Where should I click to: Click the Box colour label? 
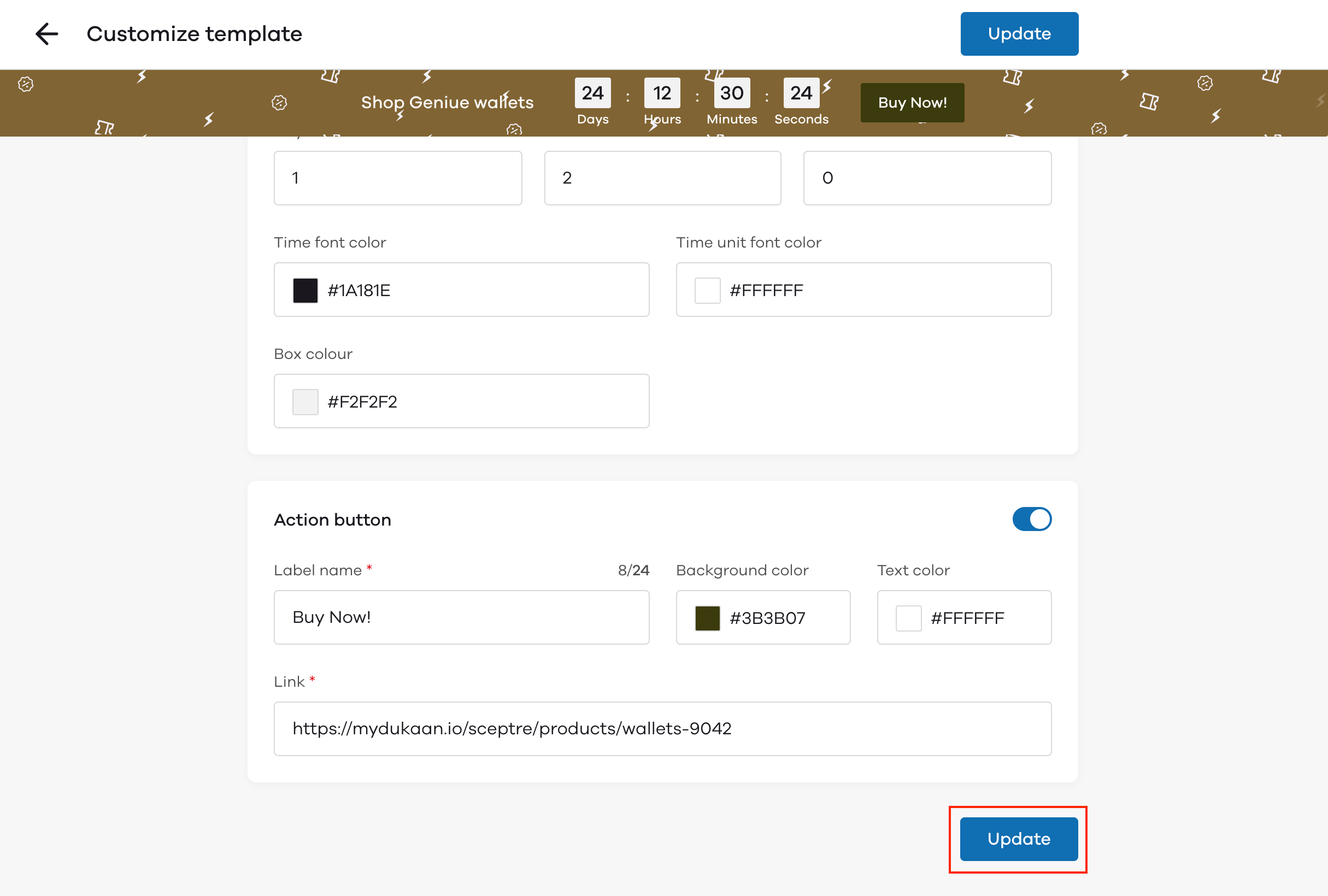tap(313, 353)
